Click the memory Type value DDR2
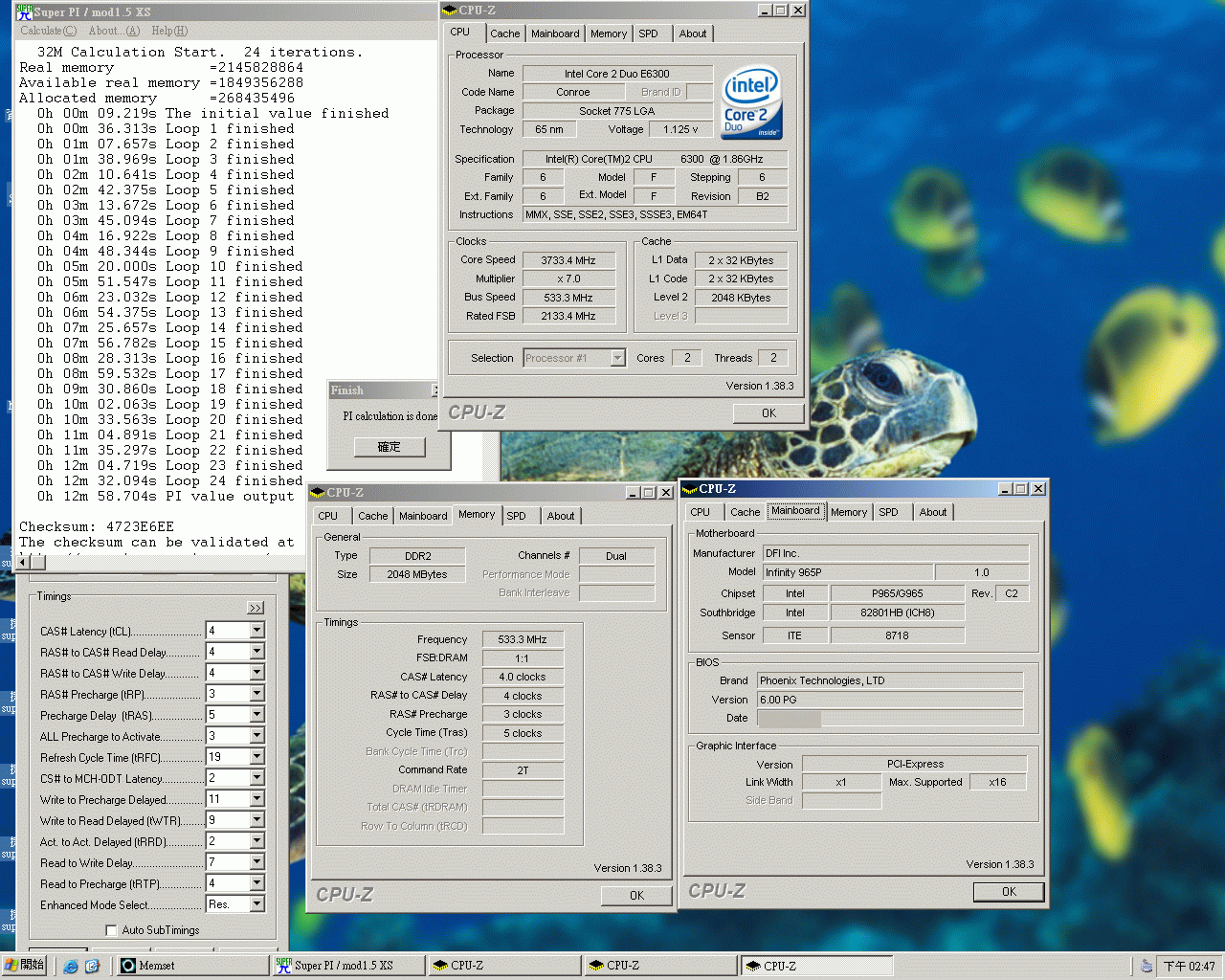 [418, 556]
